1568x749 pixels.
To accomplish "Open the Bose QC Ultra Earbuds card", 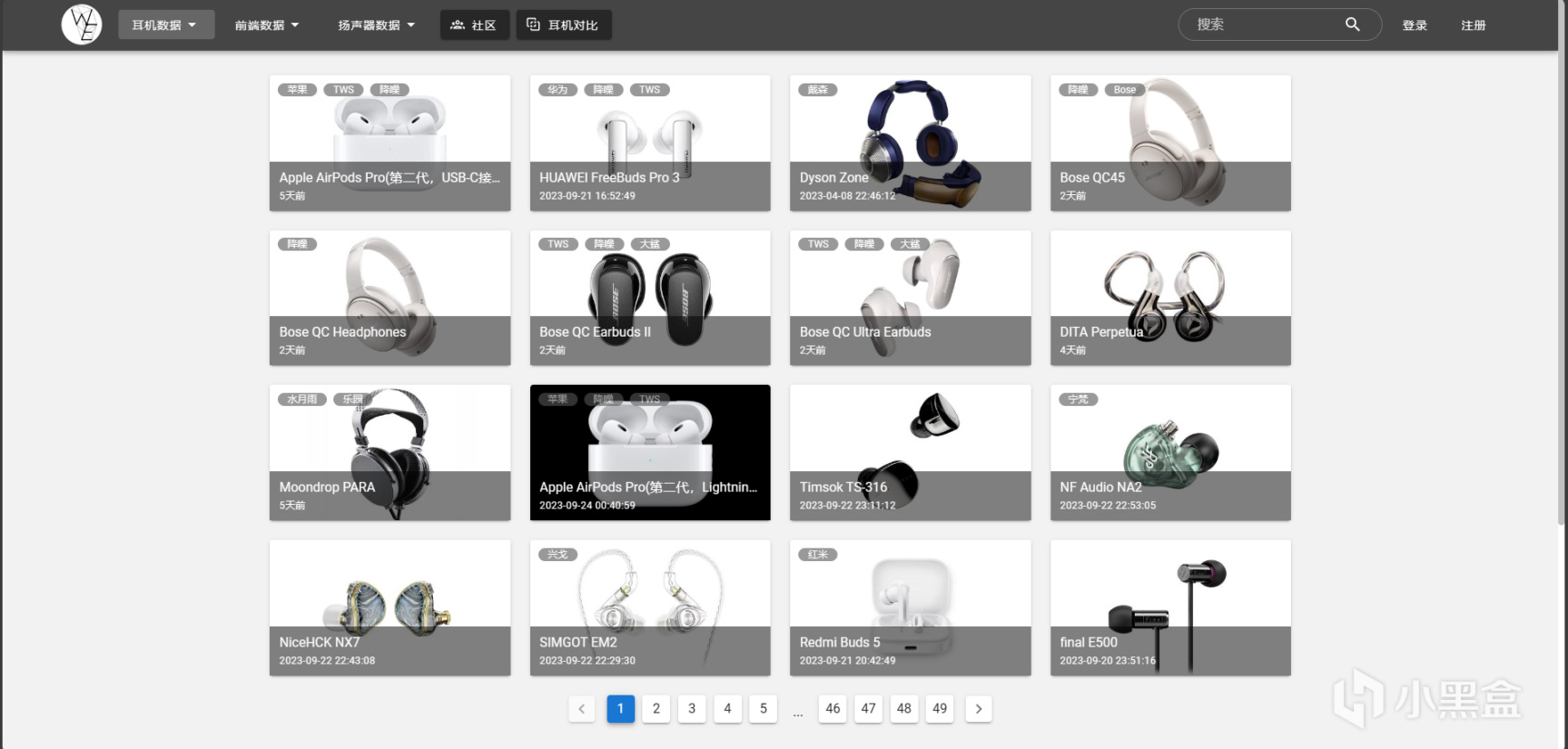I will point(911,298).
